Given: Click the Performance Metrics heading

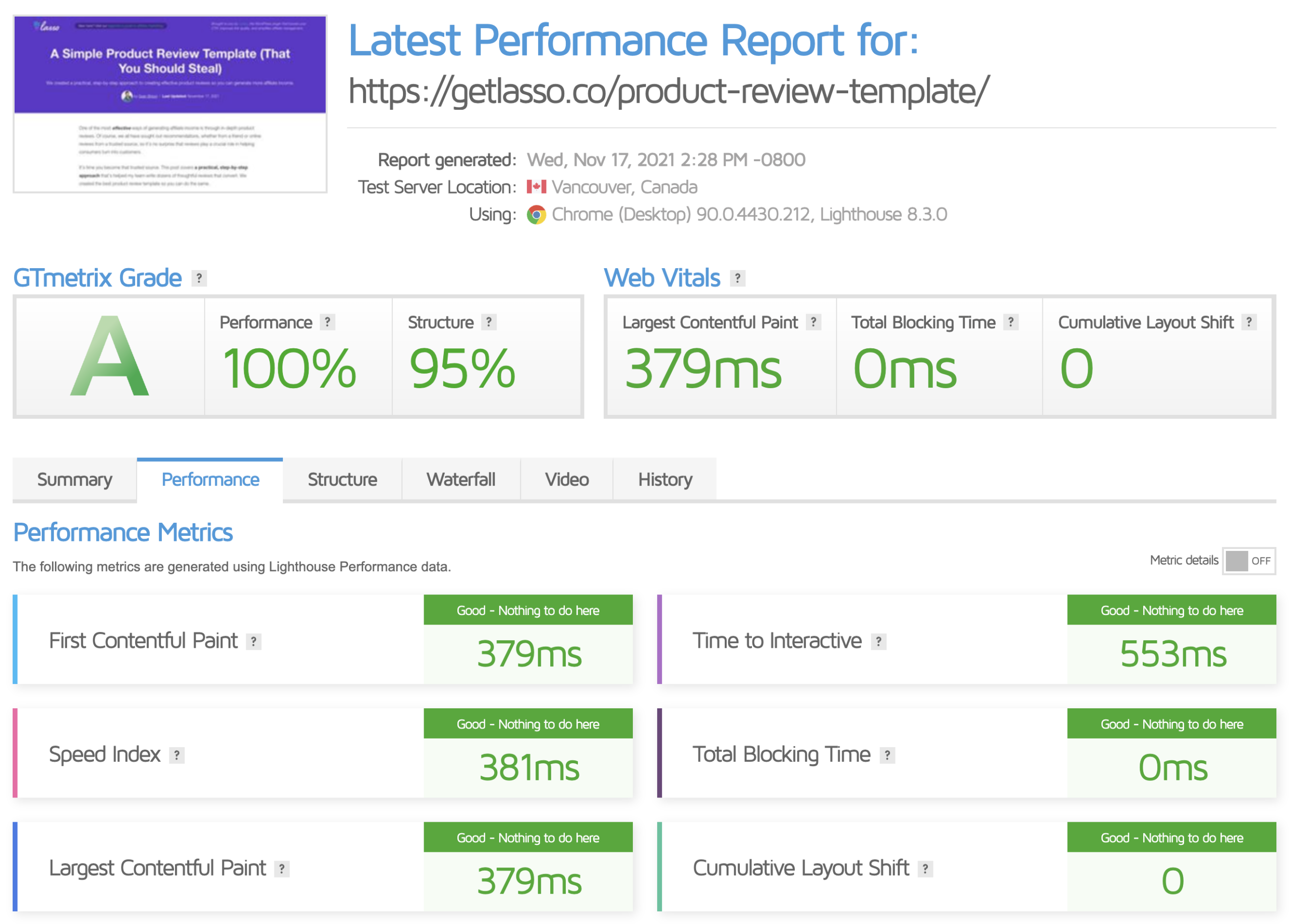Looking at the screenshot, I should 123,533.
